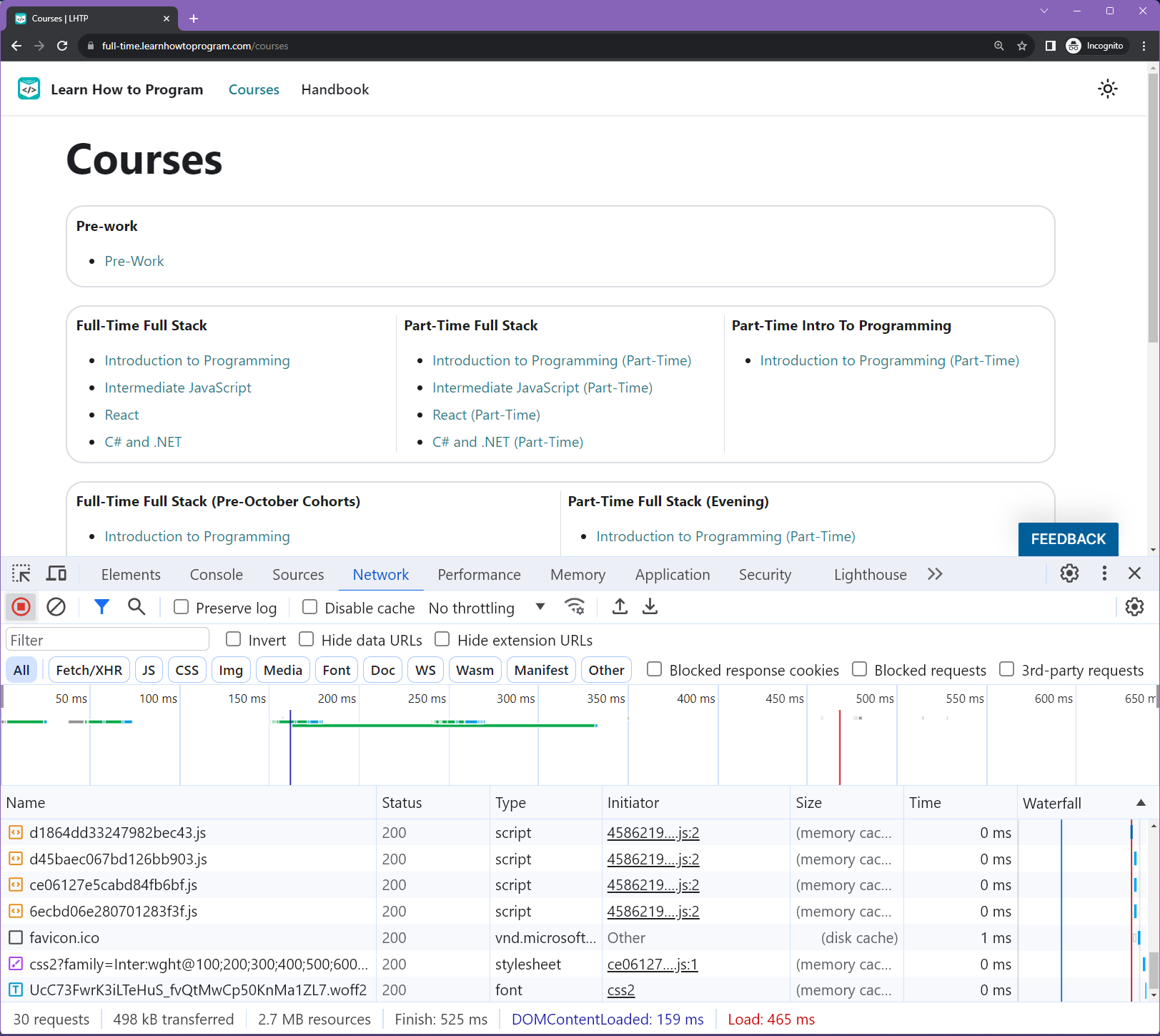
Task: Click the FEEDBACK button
Action: (x=1068, y=539)
